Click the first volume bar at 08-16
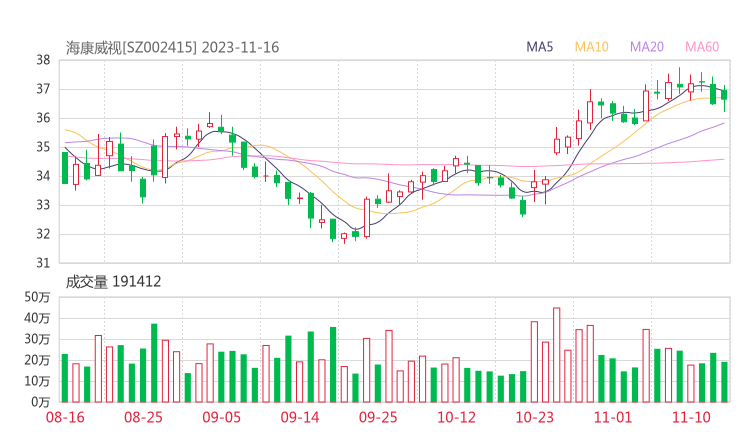Screen dimensions: 740x440 (x=65, y=377)
